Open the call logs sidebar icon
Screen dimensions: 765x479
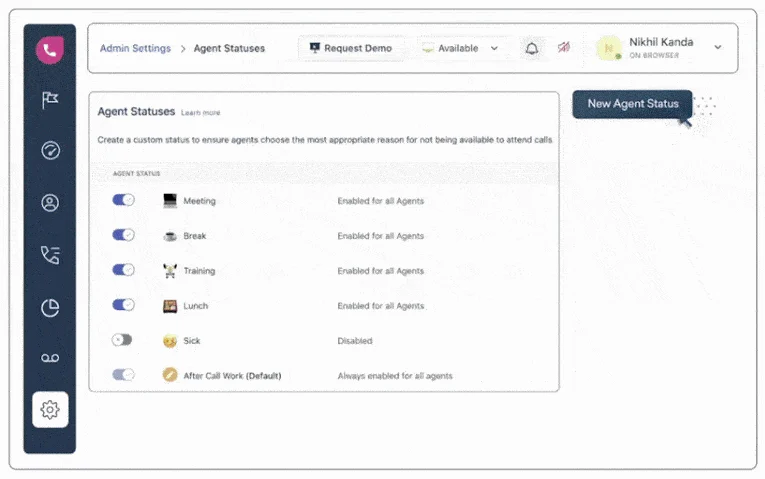[x=50, y=255]
